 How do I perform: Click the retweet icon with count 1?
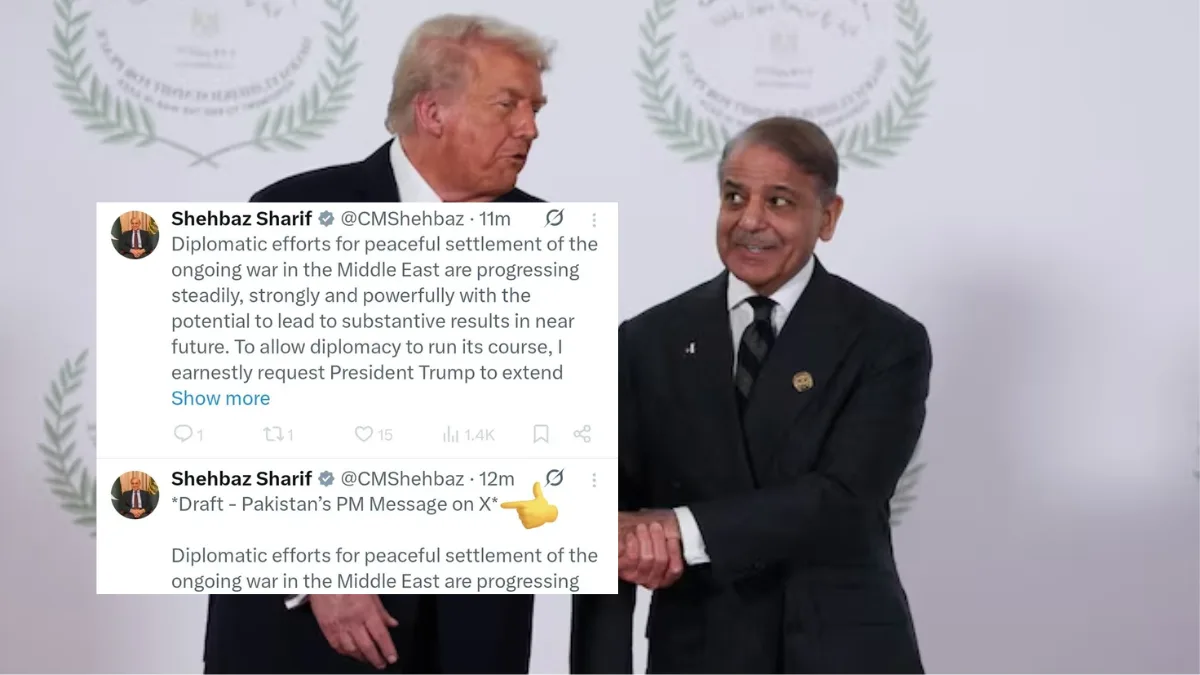(272, 434)
